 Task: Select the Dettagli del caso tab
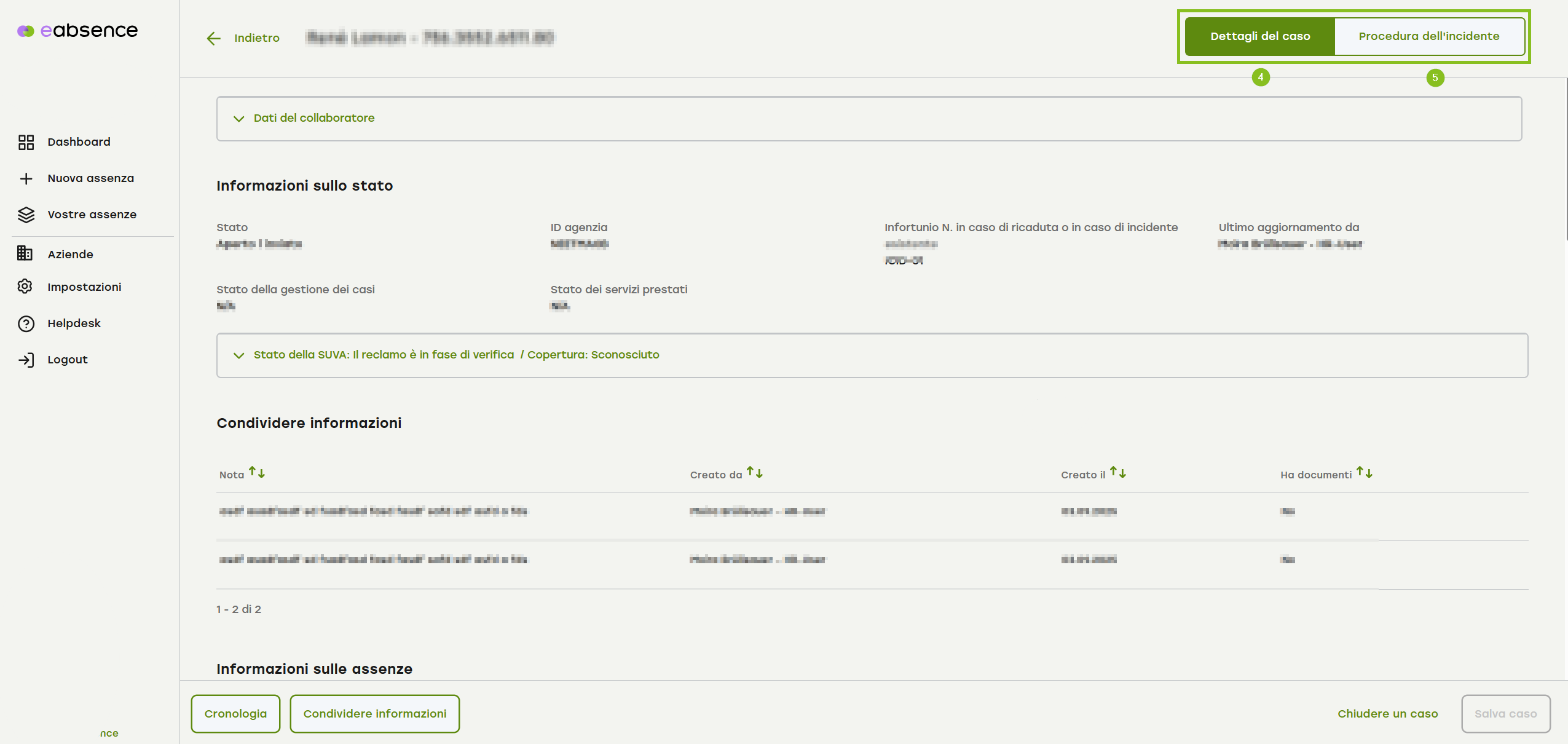[x=1260, y=36]
